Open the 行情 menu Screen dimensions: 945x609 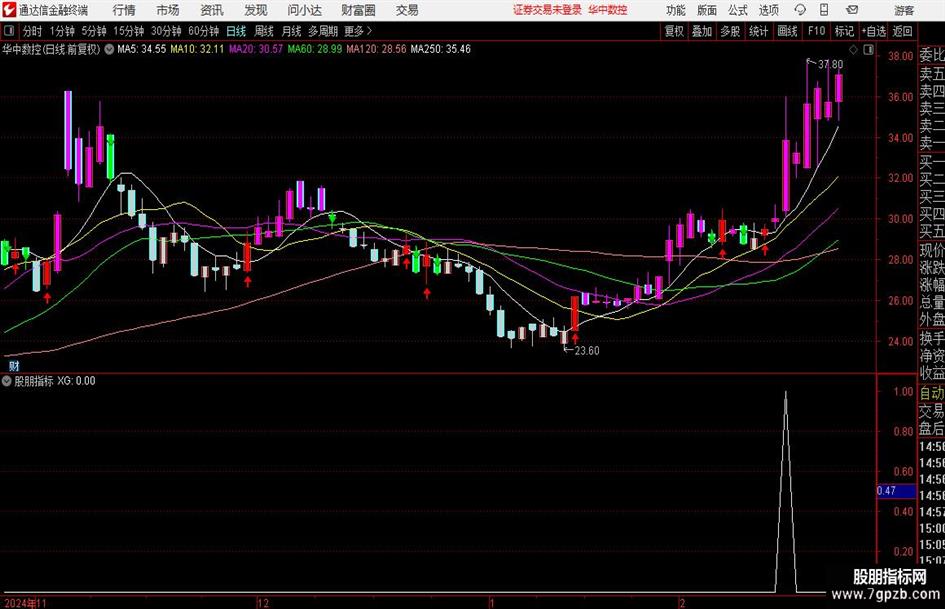pyautogui.click(x=124, y=10)
